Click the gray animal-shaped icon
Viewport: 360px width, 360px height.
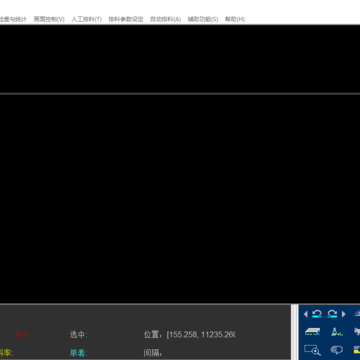357,331
